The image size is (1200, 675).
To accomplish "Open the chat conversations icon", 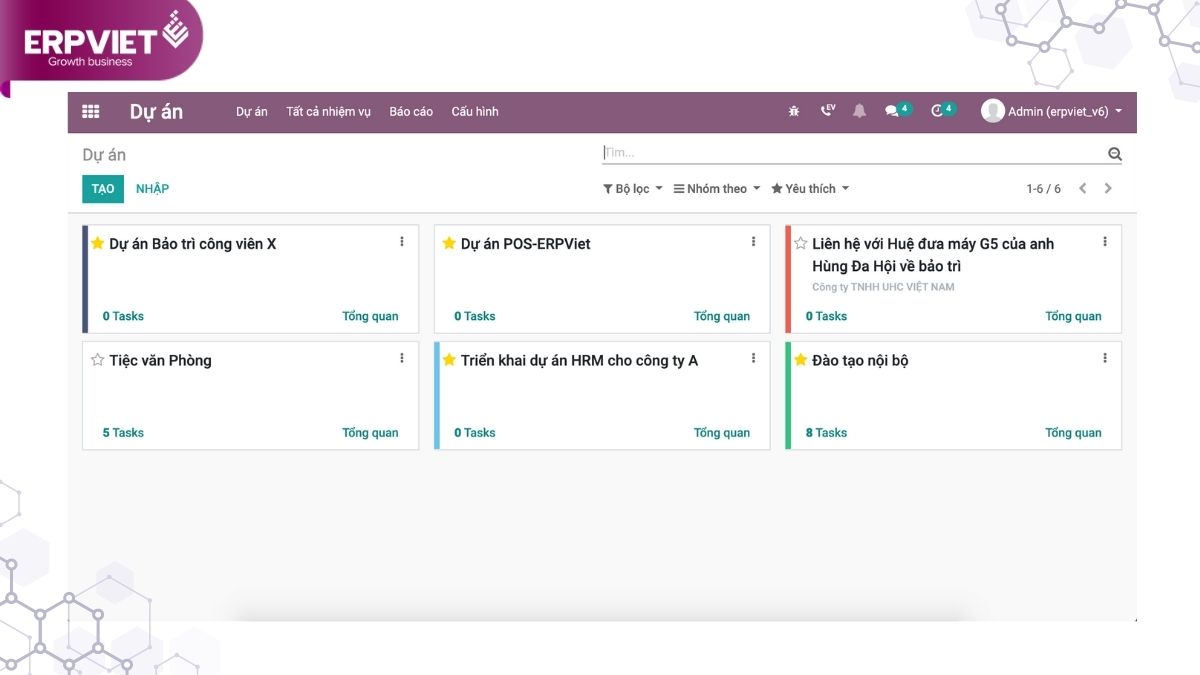I will click(892, 111).
